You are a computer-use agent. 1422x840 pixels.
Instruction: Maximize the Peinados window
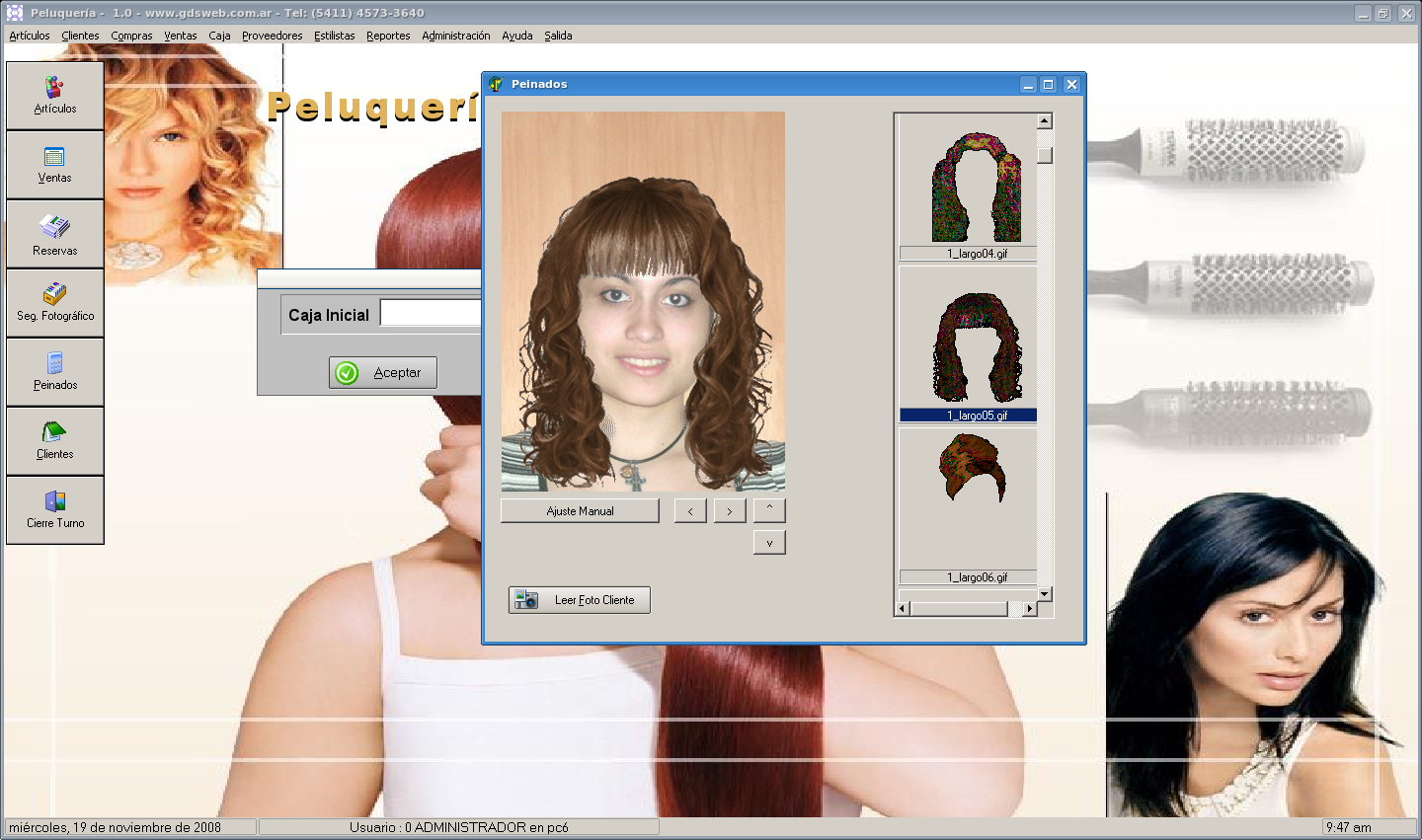[1049, 85]
